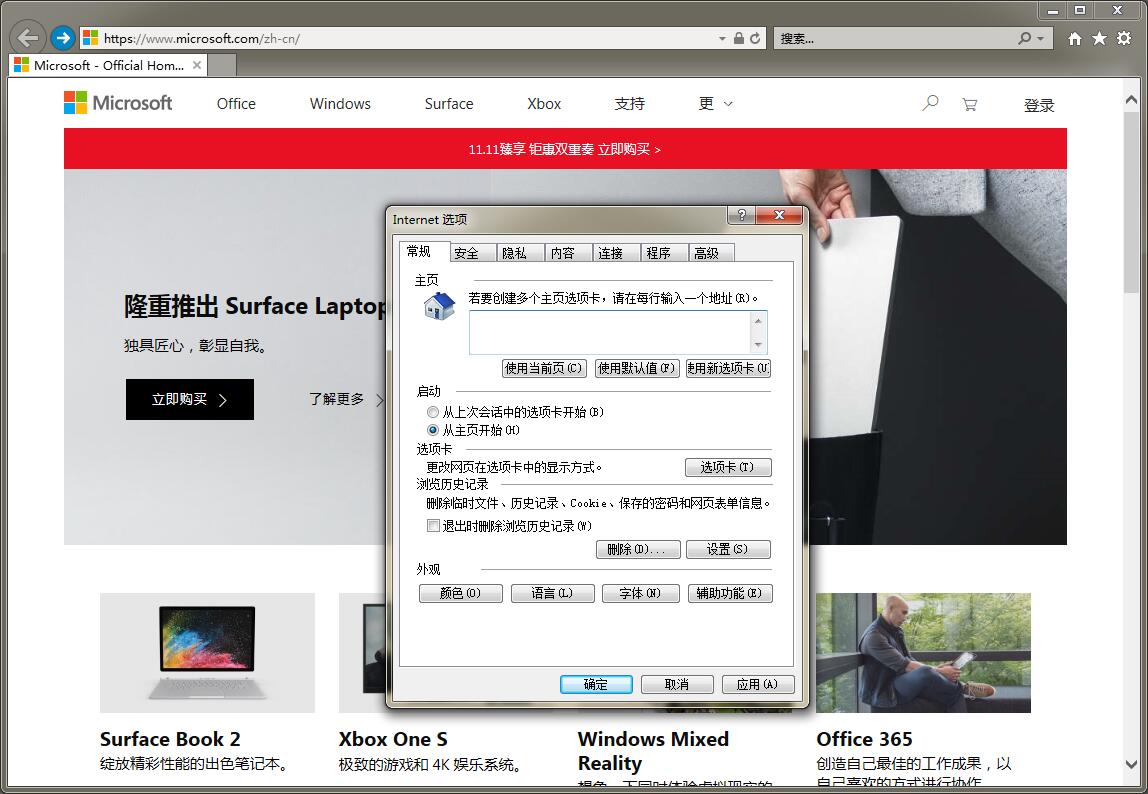Click the magnifier icon in browser search box
Image resolution: width=1148 pixels, height=794 pixels.
1024,38
